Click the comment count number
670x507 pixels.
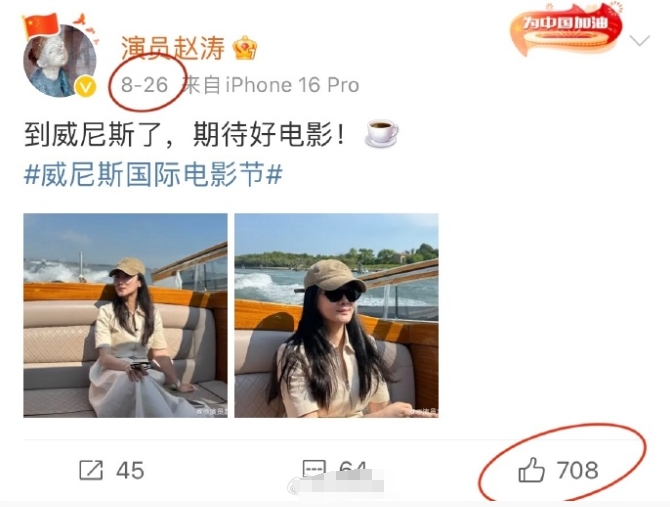[353, 467]
